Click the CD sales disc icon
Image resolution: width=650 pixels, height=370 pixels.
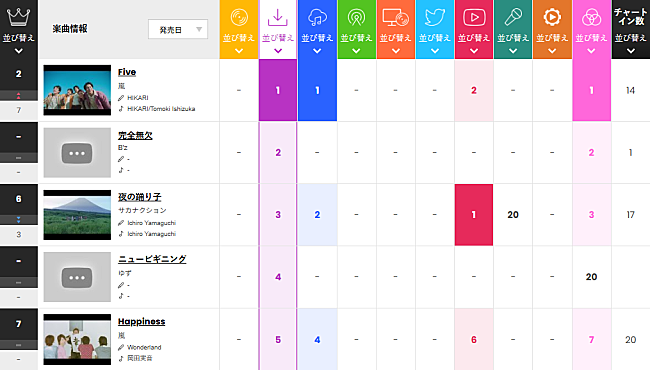[239, 17]
